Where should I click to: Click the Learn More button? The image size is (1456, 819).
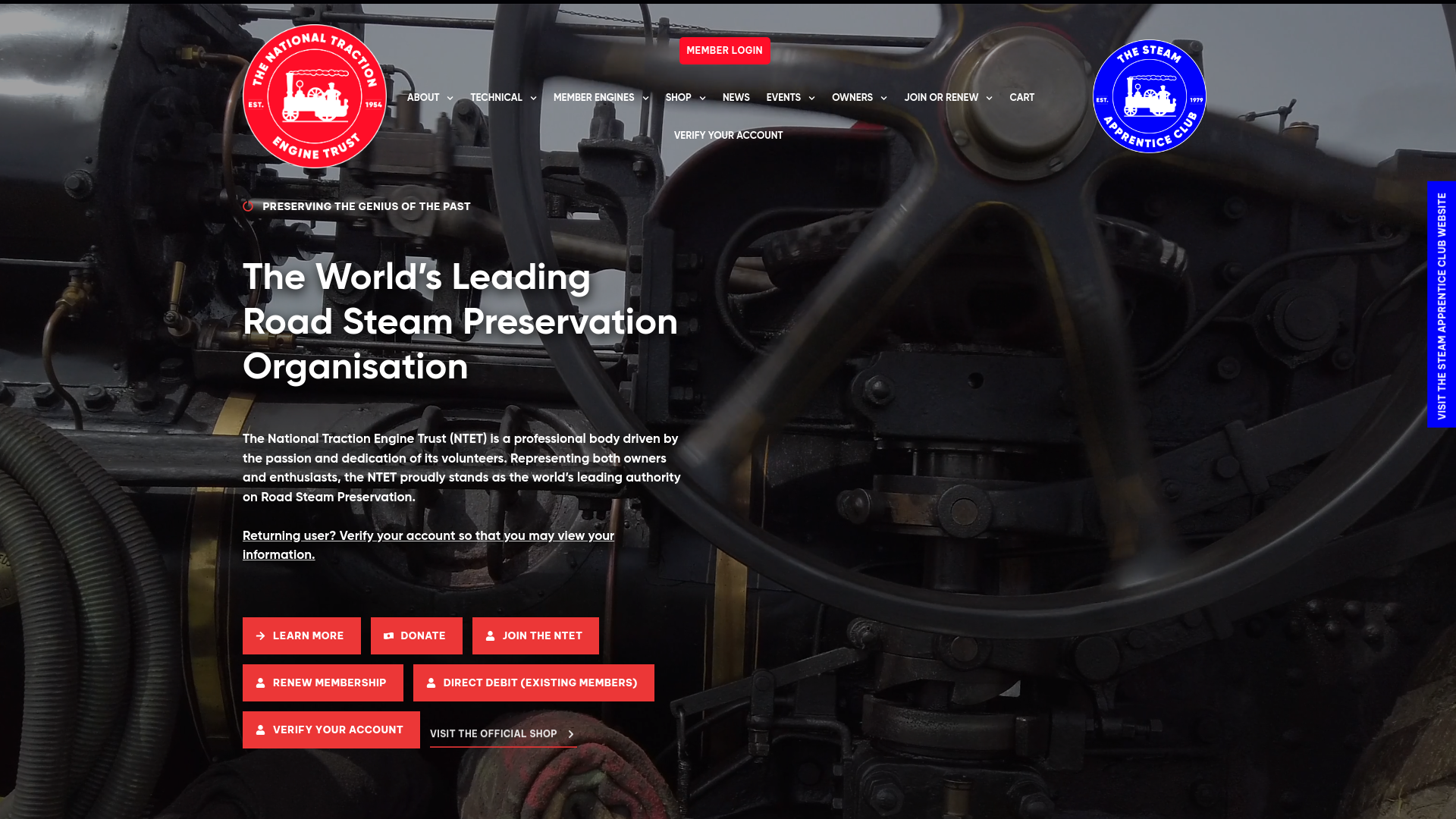(x=302, y=636)
